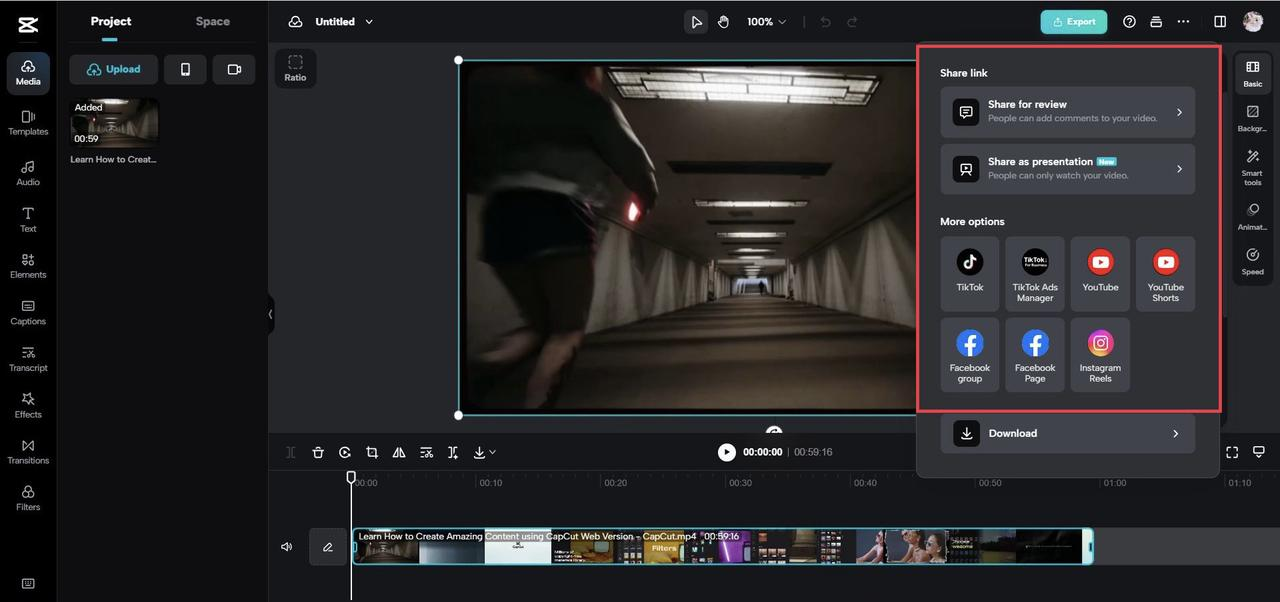Open the layout stack icon in top bar
Image resolution: width=1280 pixels, height=602 pixels.
[1156, 22]
